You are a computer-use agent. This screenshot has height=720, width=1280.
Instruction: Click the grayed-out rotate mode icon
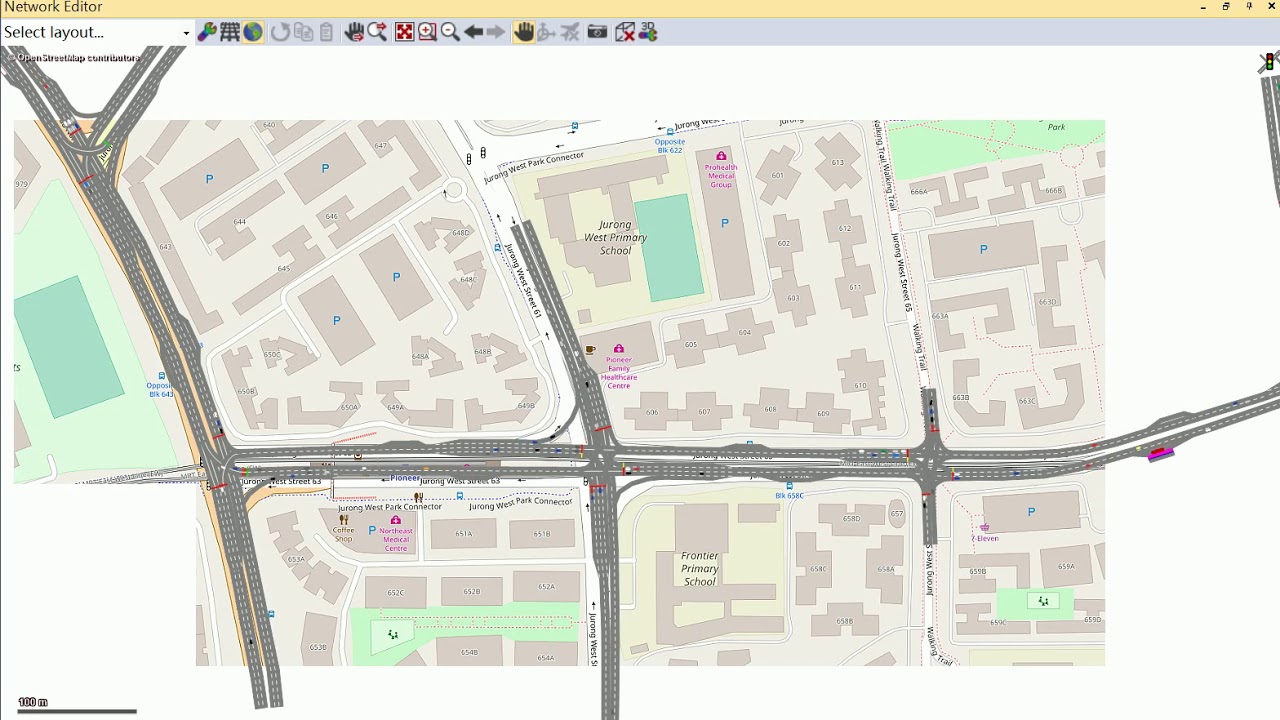coord(547,32)
